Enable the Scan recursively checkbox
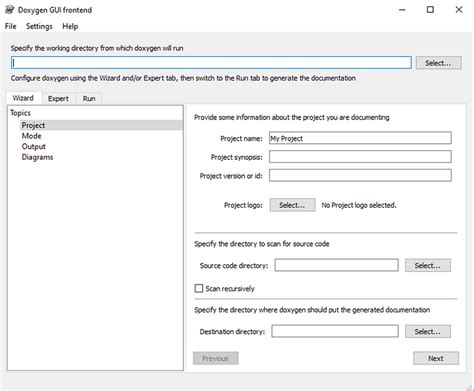The image size is (474, 391). (199, 288)
